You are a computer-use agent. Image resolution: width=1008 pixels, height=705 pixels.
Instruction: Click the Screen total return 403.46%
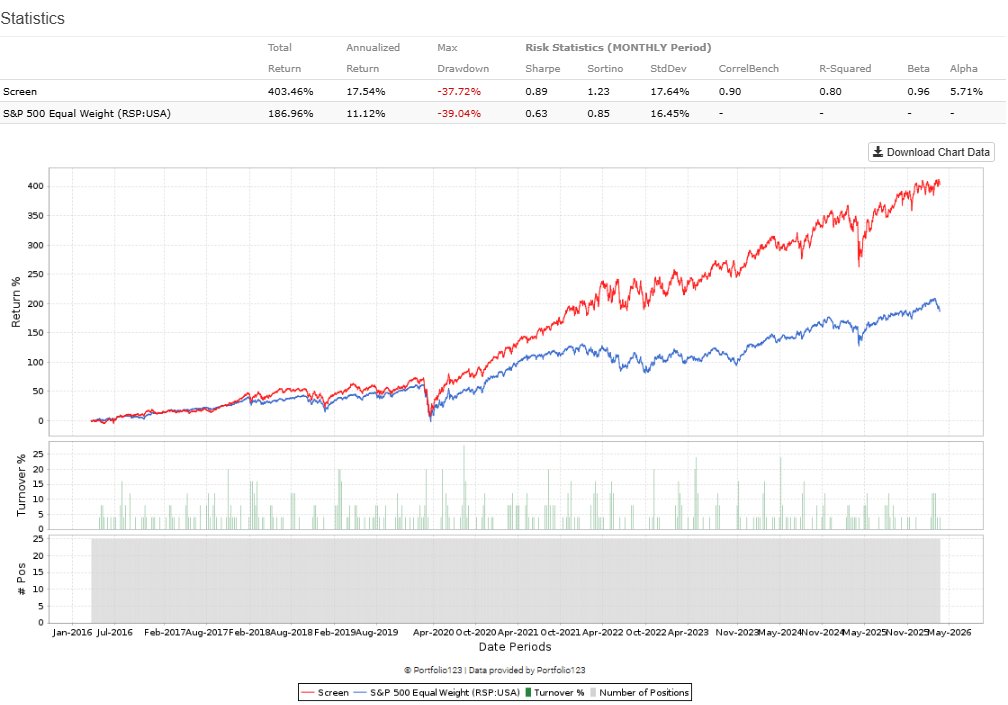pyautogui.click(x=291, y=92)
